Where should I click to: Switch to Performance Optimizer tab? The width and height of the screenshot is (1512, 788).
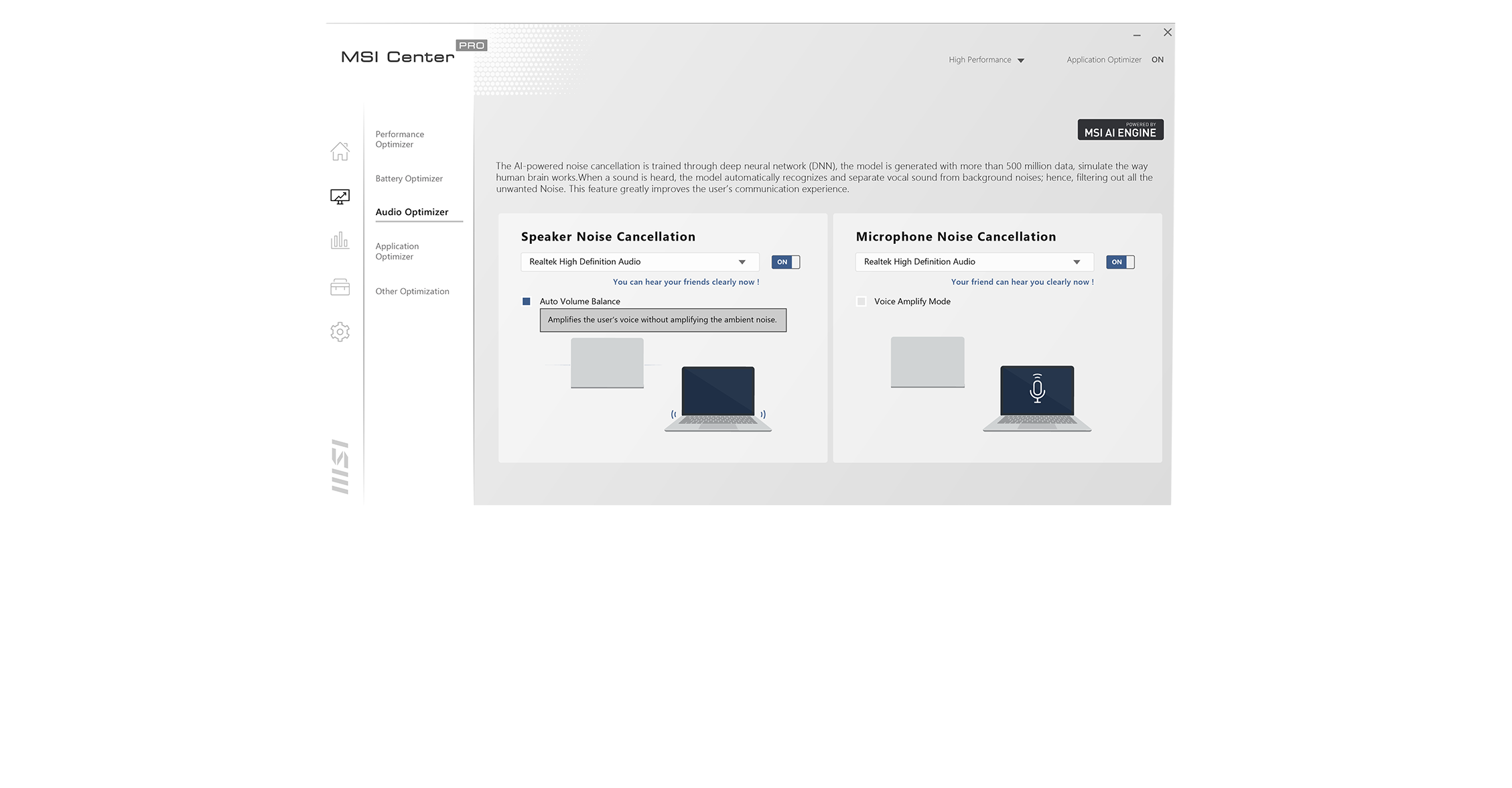pyautogui.click(x=399, y=139)
